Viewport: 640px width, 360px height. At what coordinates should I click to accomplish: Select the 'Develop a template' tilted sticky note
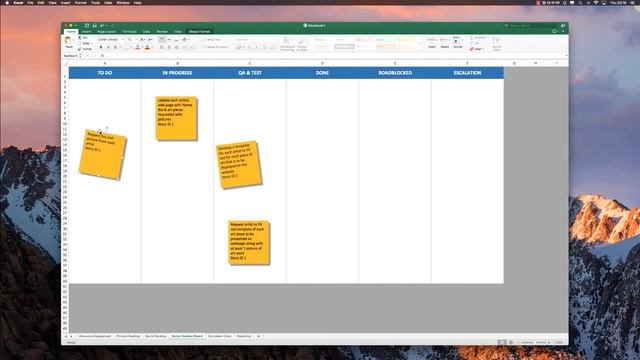239,165
